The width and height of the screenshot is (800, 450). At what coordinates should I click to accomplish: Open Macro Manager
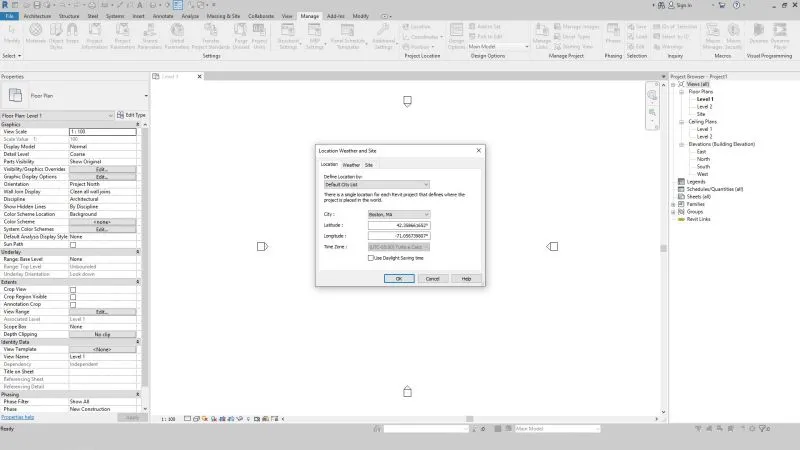(713, 36)
